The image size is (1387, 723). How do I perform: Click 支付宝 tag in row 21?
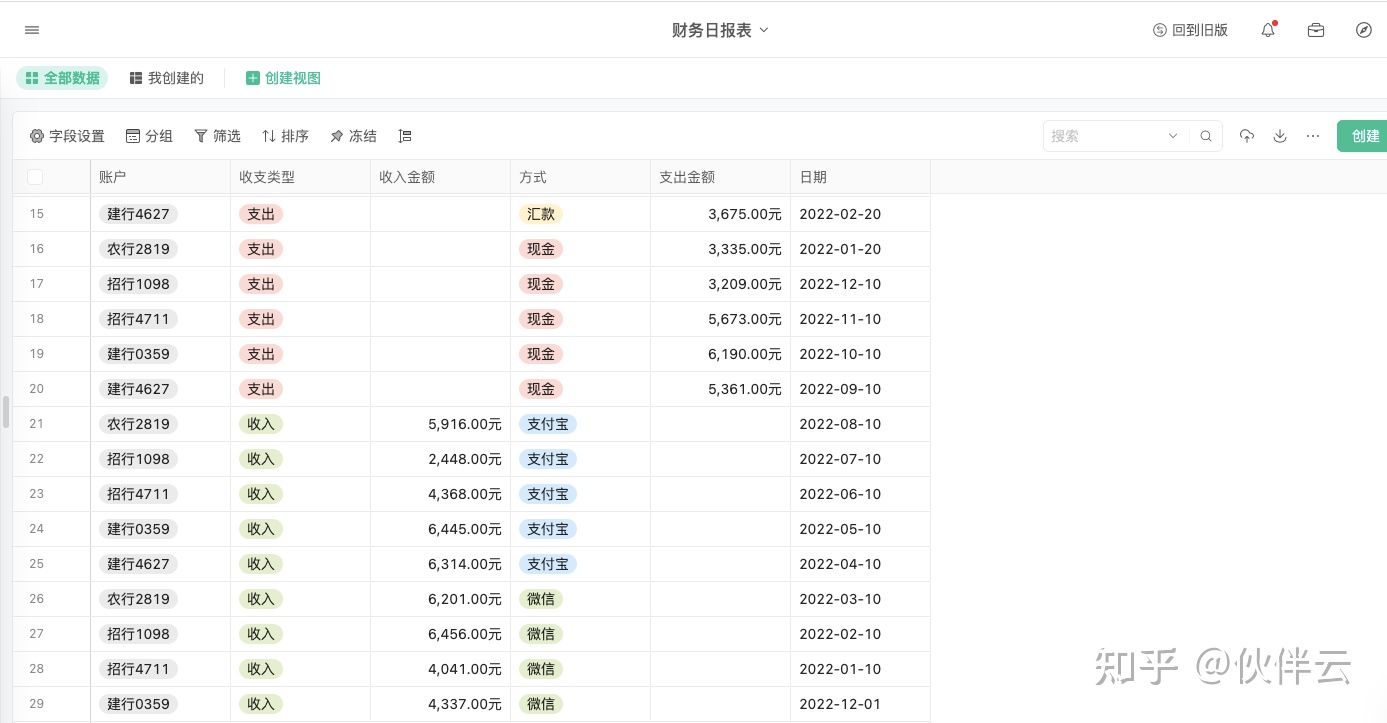[548, 424]
